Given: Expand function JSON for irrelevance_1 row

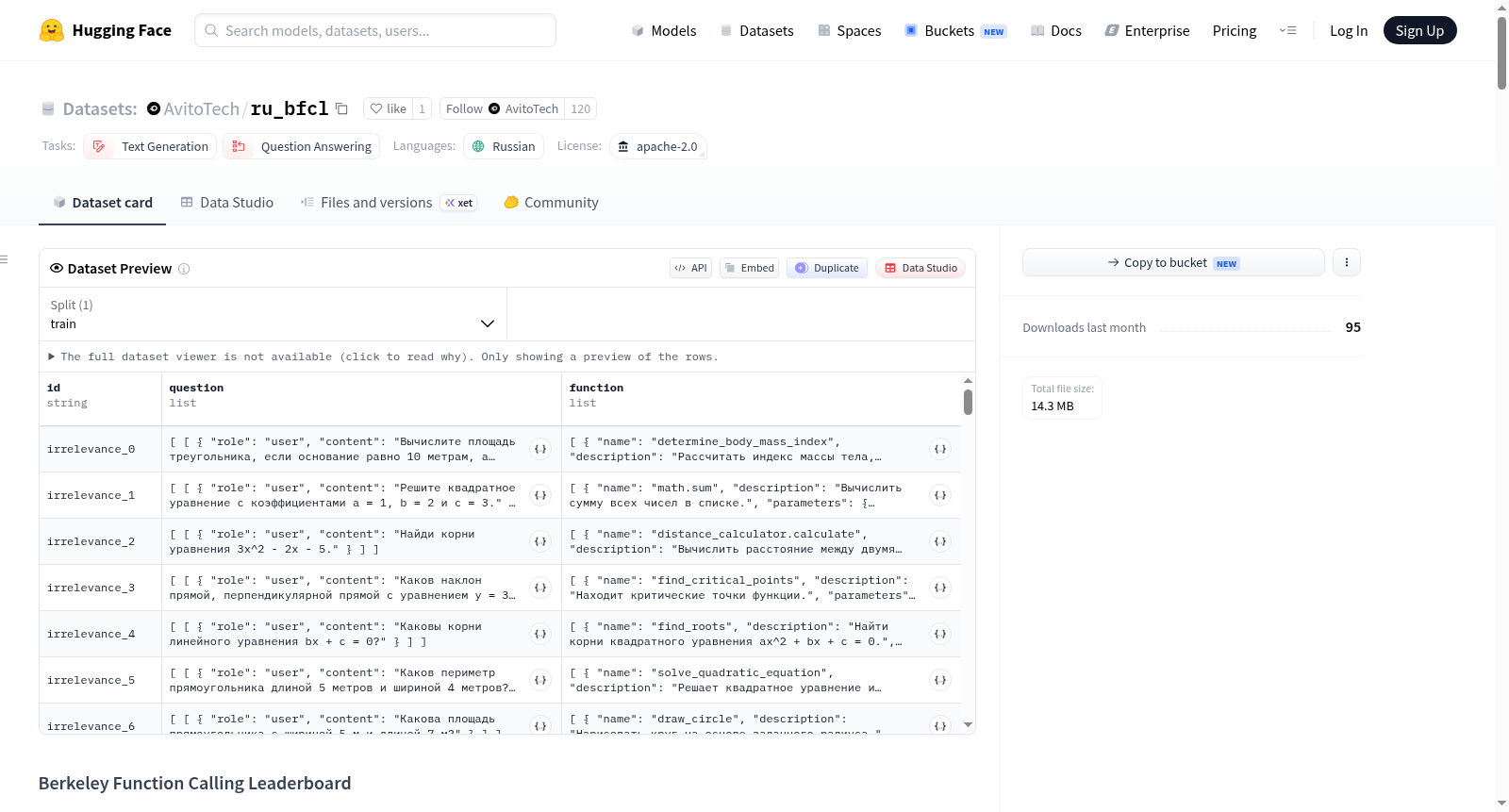Looking at the screenshot, I should [940, 495].
